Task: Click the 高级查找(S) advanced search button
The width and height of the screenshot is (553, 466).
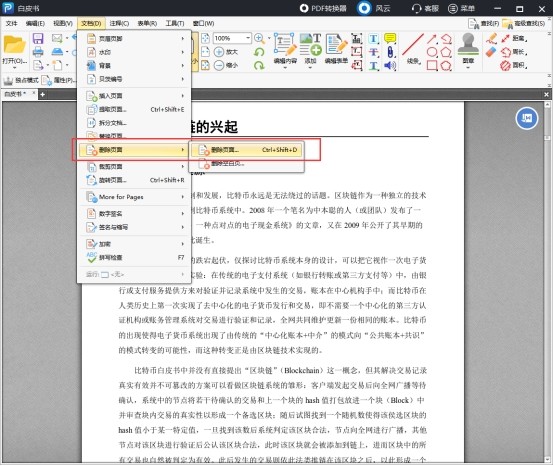Action: click(x=524, y=23)
